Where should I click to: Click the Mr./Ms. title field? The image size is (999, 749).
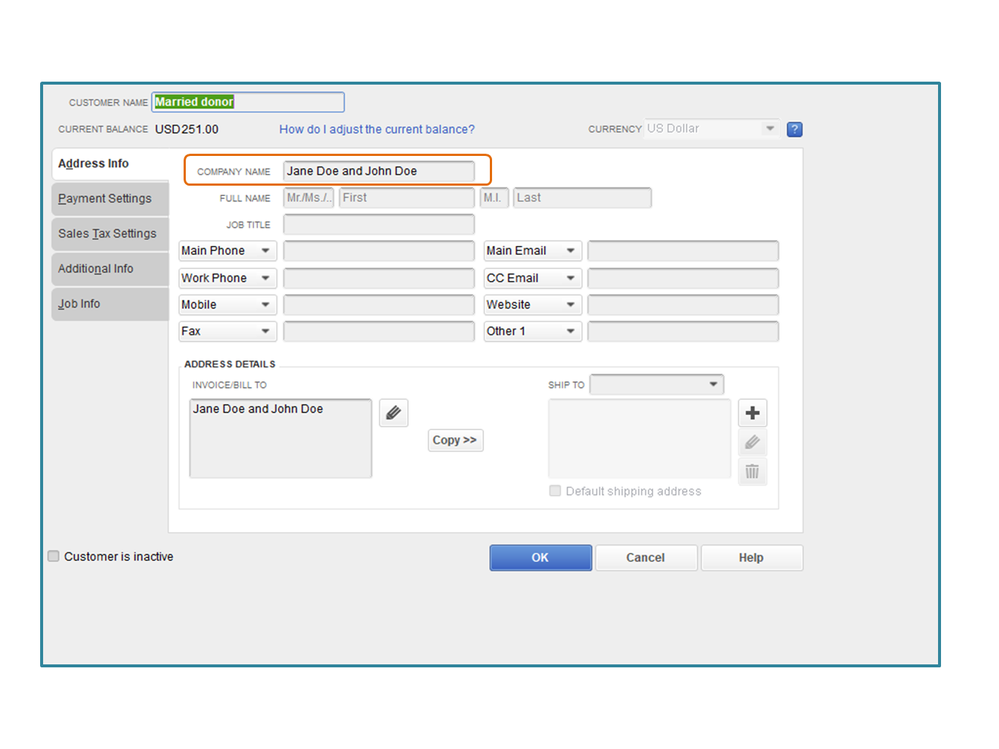(x=308, y=198)
